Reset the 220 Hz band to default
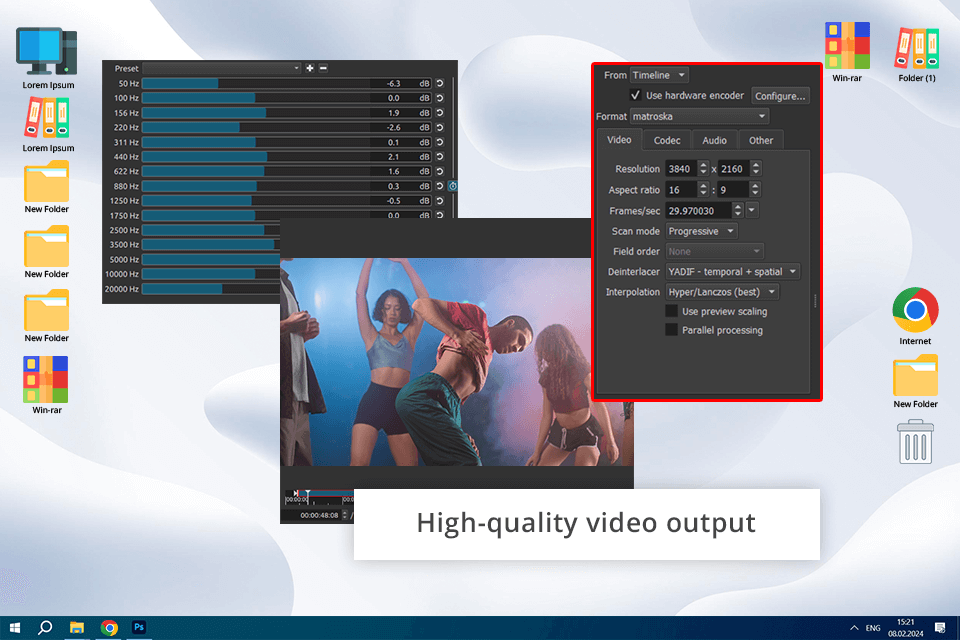The height and width of the screenshot is (640, 960). coord(440,127)
